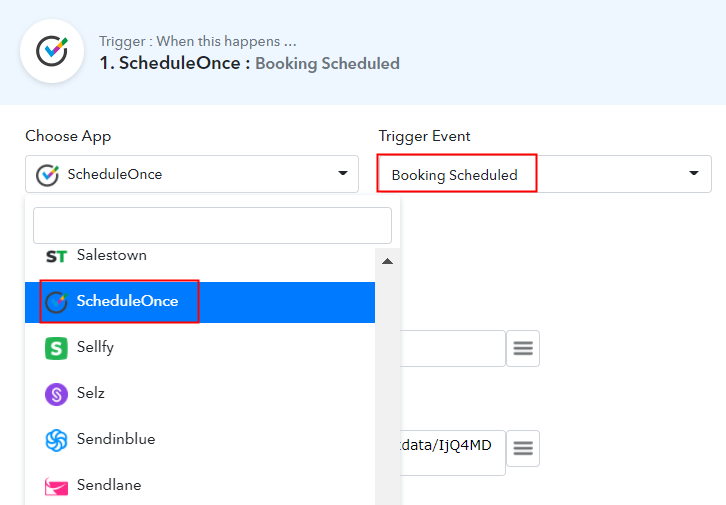This screenshot has height=505, width=726.
Task: Select the highlighted ScheduleOnce list option
Action: [200, 302]
